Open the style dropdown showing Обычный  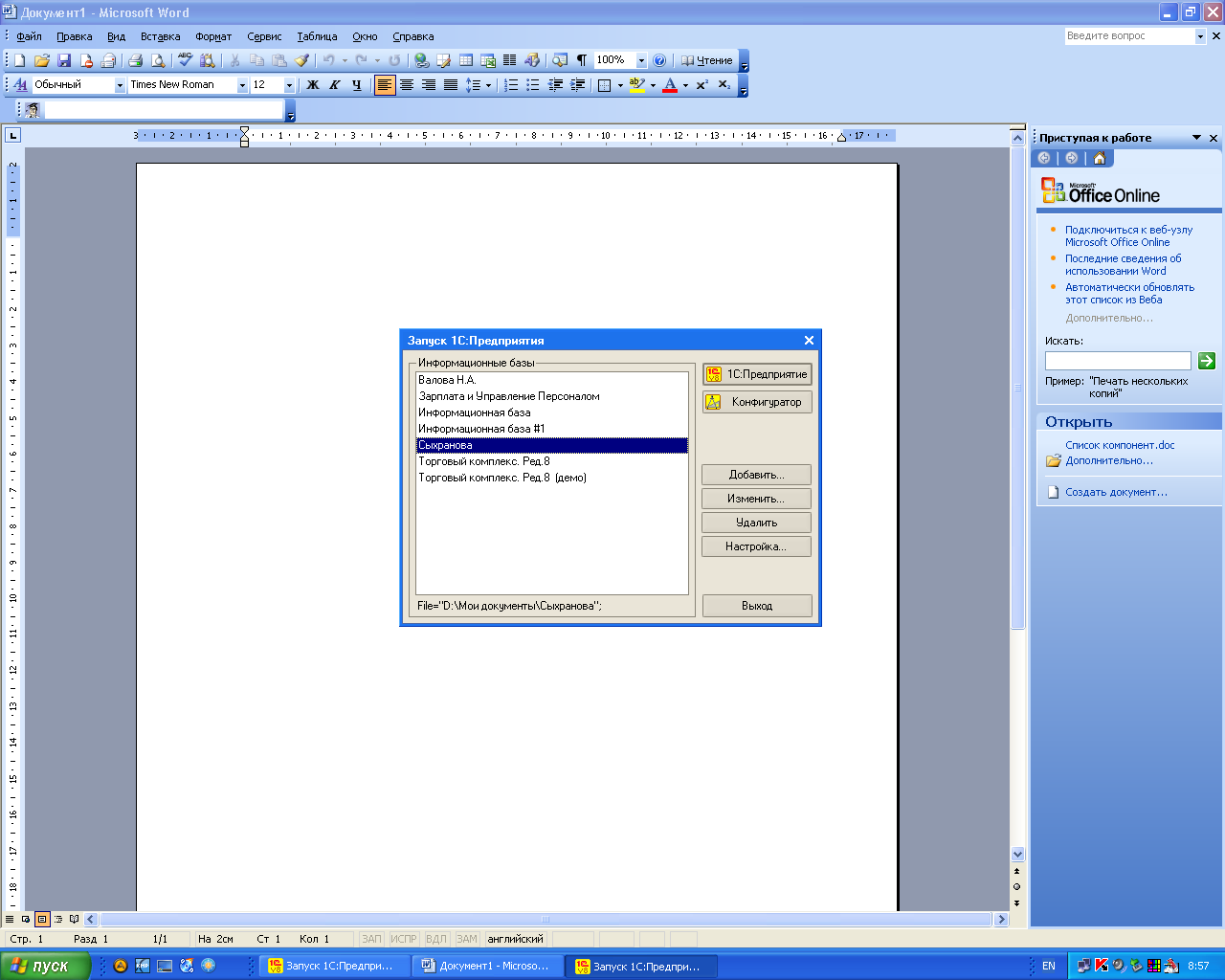(120, 85)
